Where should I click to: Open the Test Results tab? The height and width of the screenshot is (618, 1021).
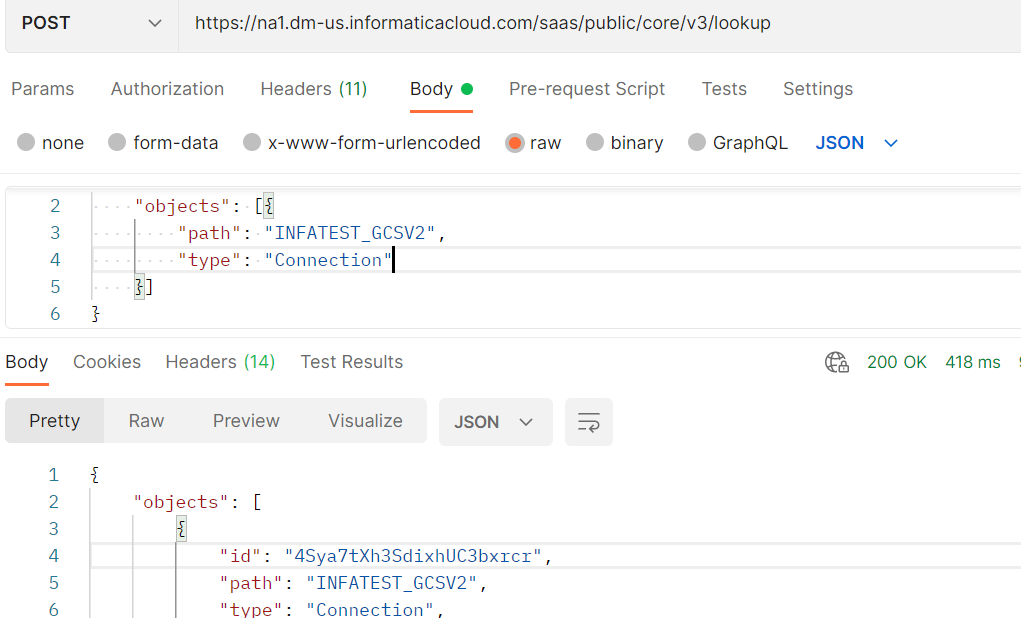[x=352, y=362]
